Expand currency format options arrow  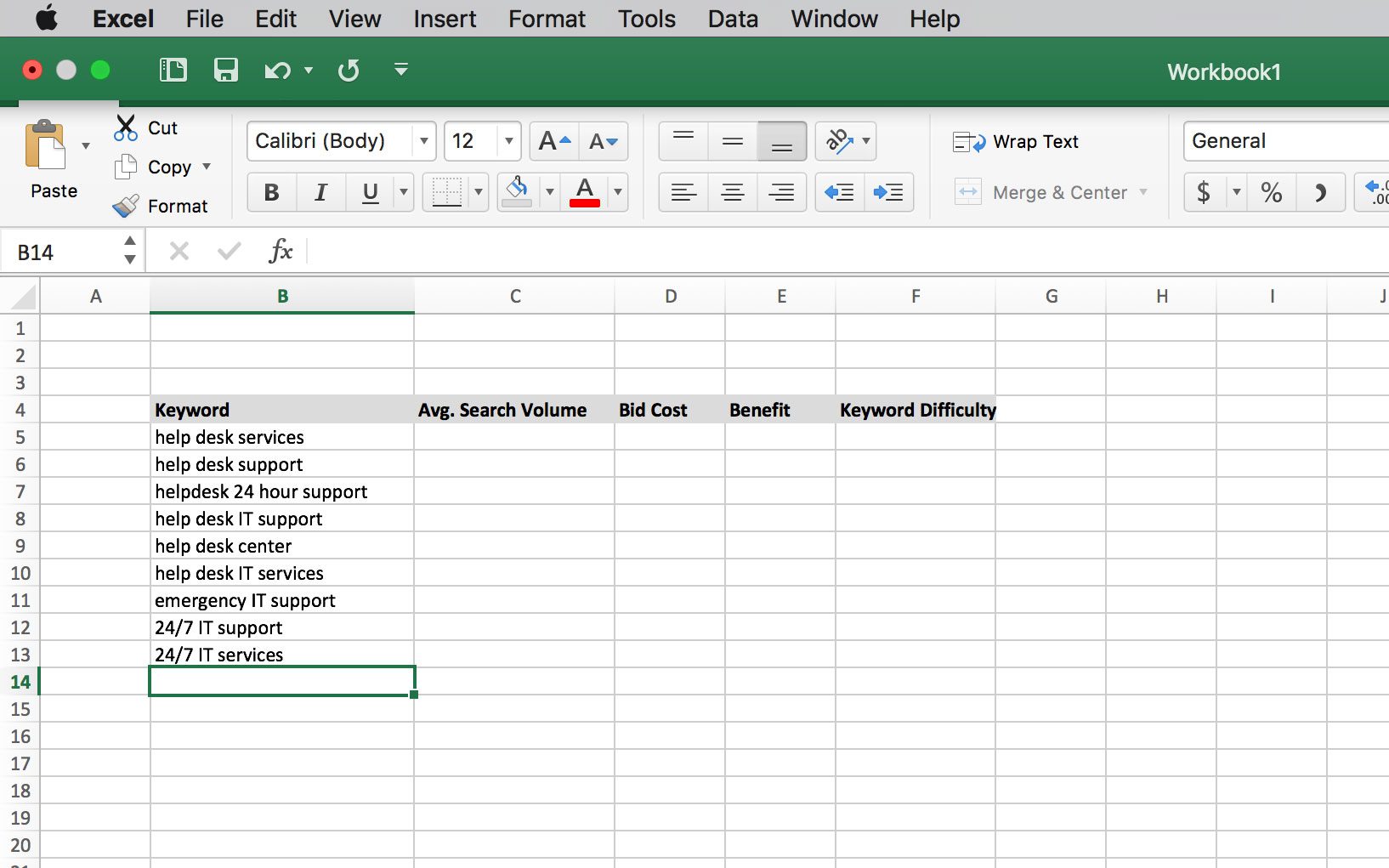click(x=1236, y=193)
